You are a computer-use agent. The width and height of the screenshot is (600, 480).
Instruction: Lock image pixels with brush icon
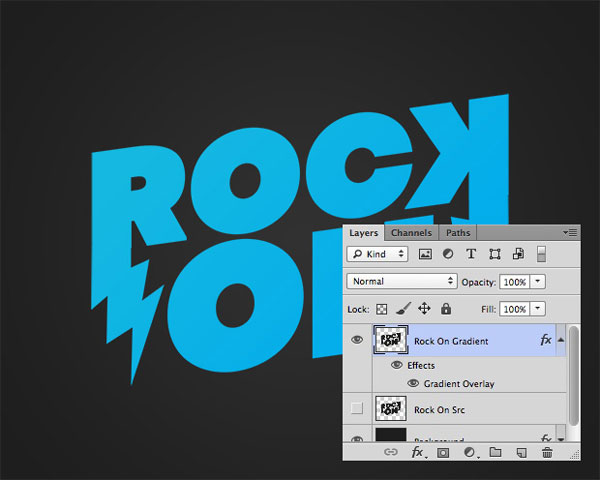point(403,309)
